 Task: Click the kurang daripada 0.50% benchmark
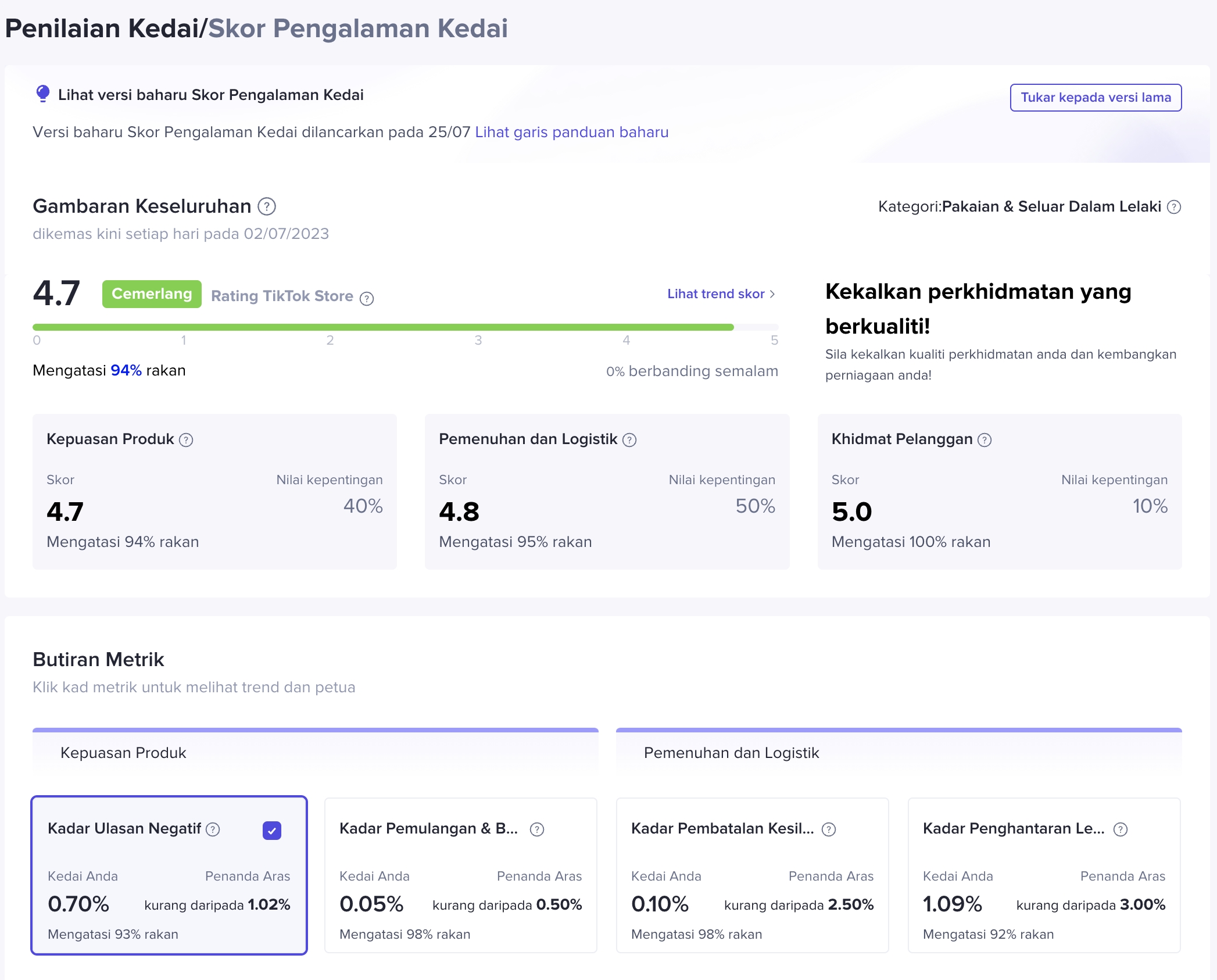507,905
